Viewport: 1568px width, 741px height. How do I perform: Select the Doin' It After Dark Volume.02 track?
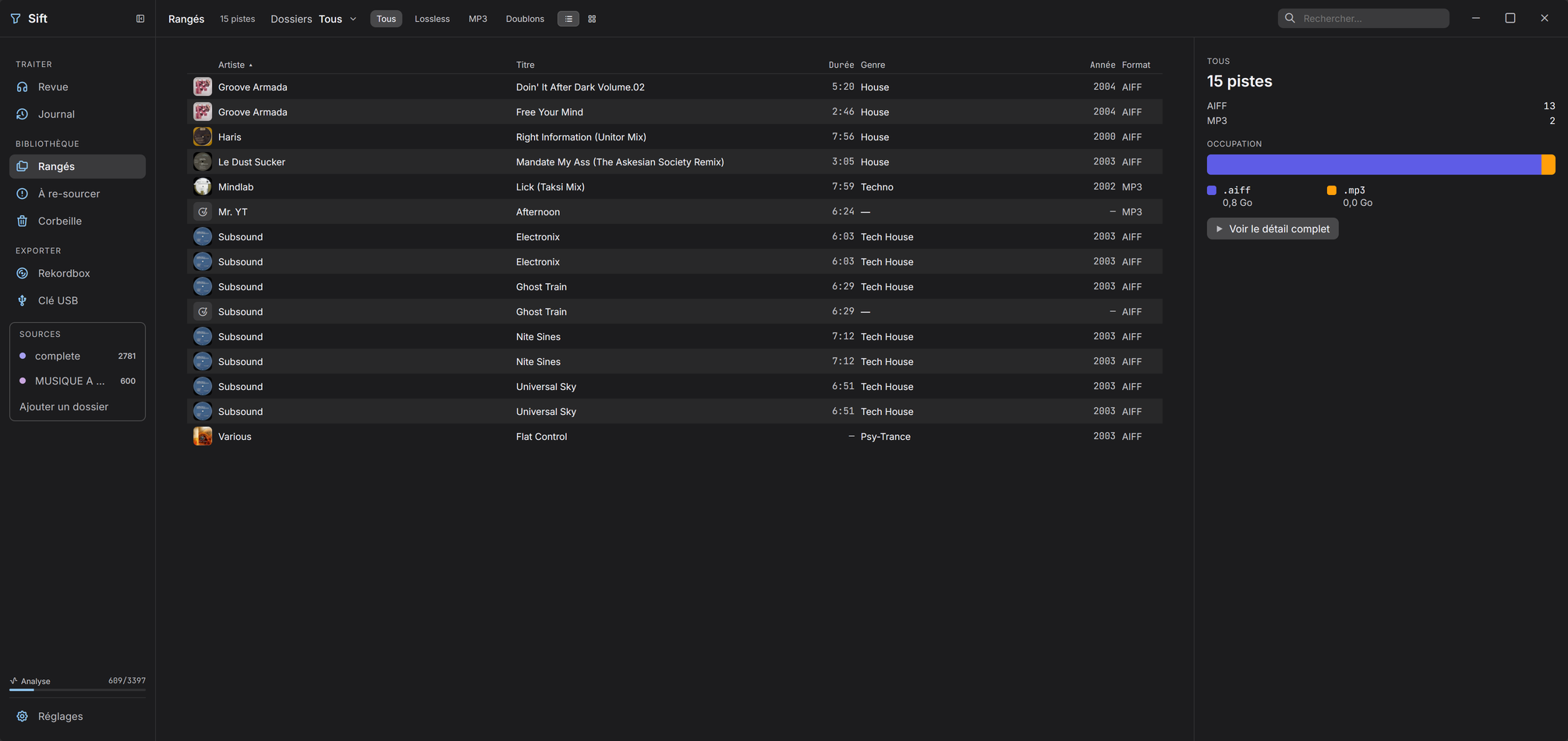tap(674, 87)
